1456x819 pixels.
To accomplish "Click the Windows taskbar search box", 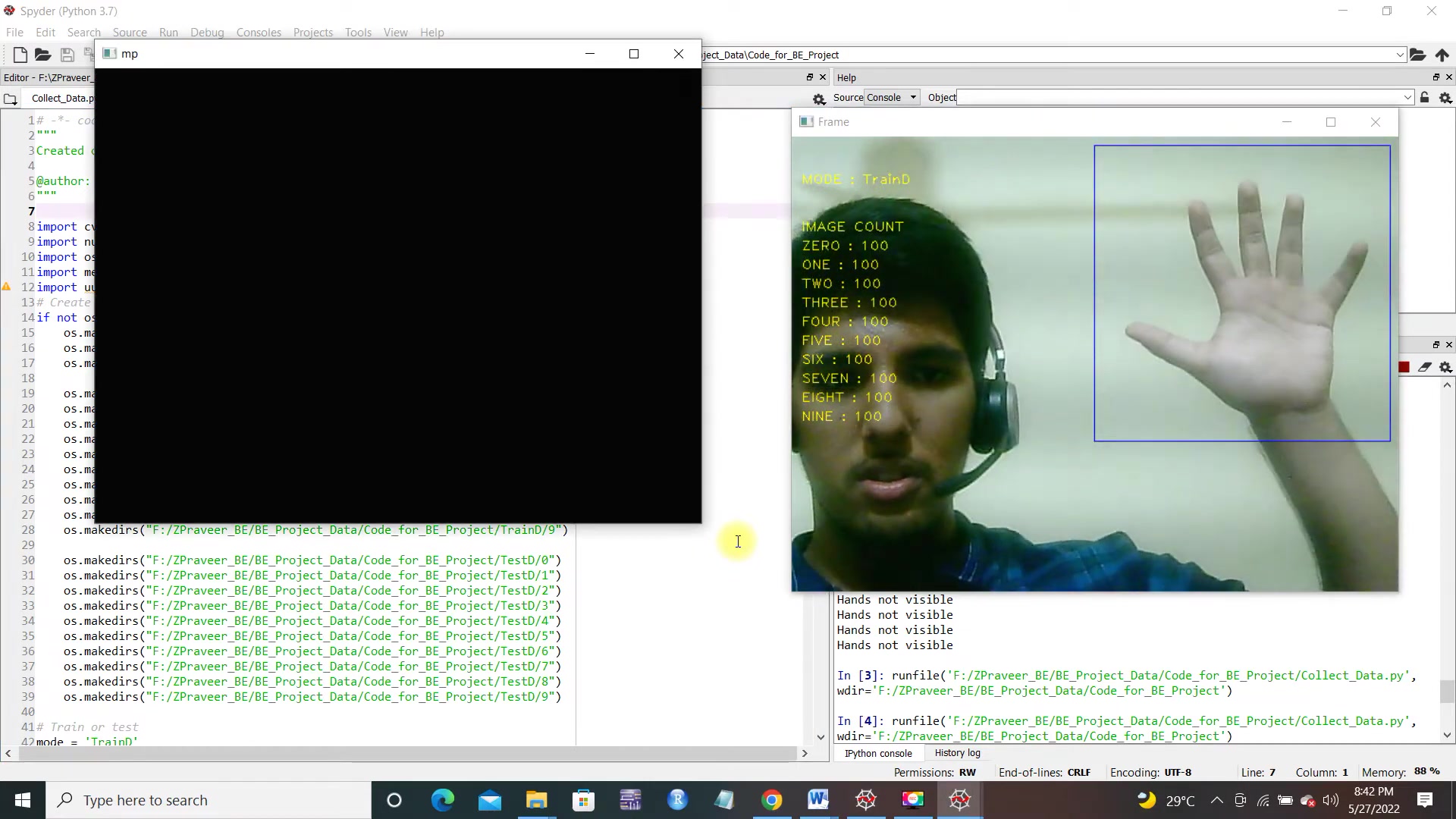I will coord(209,800).
